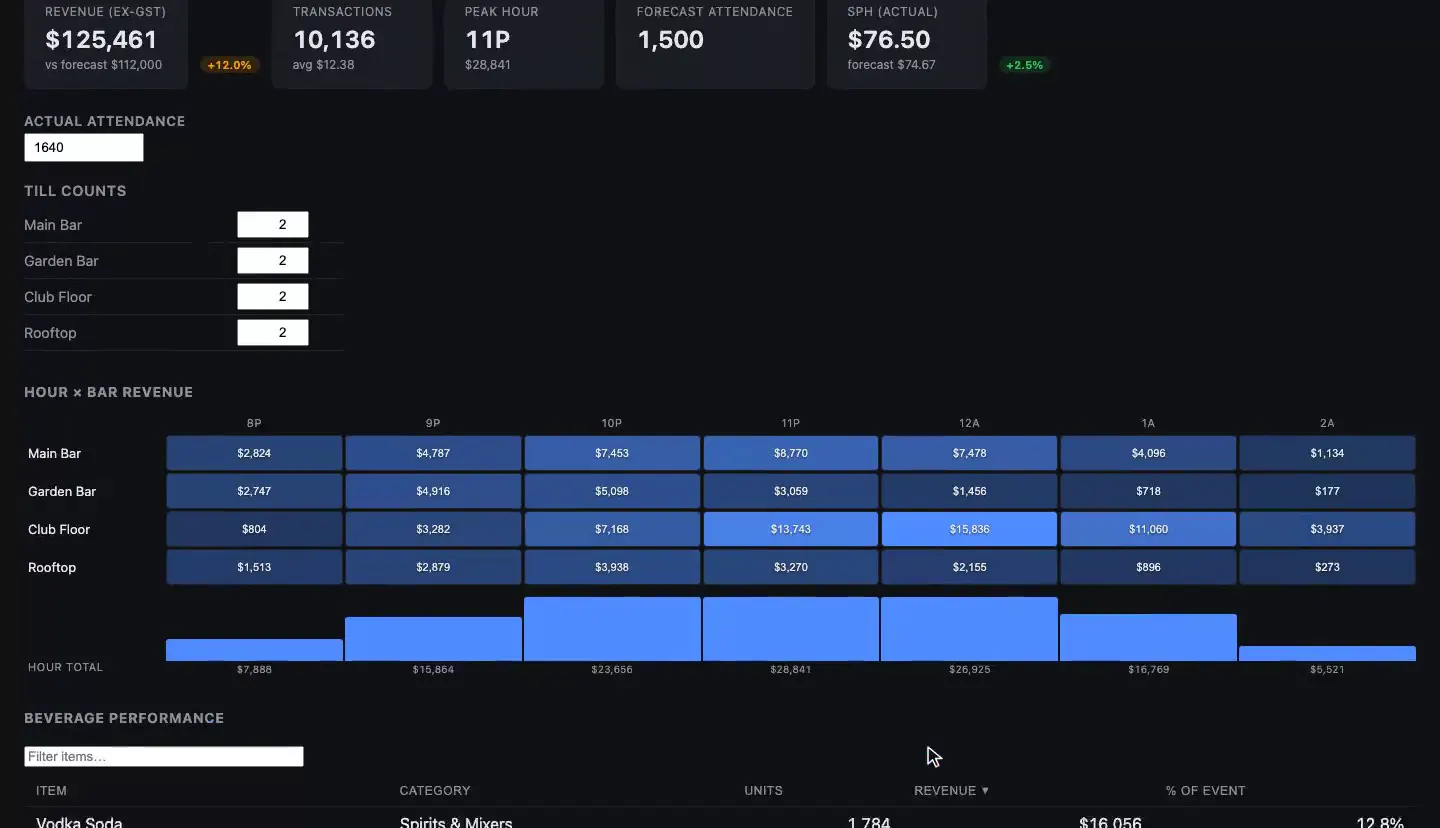Sort table by the Units column header
The width and height of the screenshot is (1440, 828).
pos(763,791)
